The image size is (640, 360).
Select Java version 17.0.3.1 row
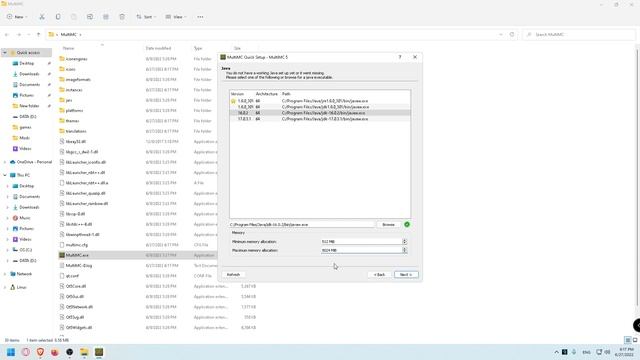point(320,119)
